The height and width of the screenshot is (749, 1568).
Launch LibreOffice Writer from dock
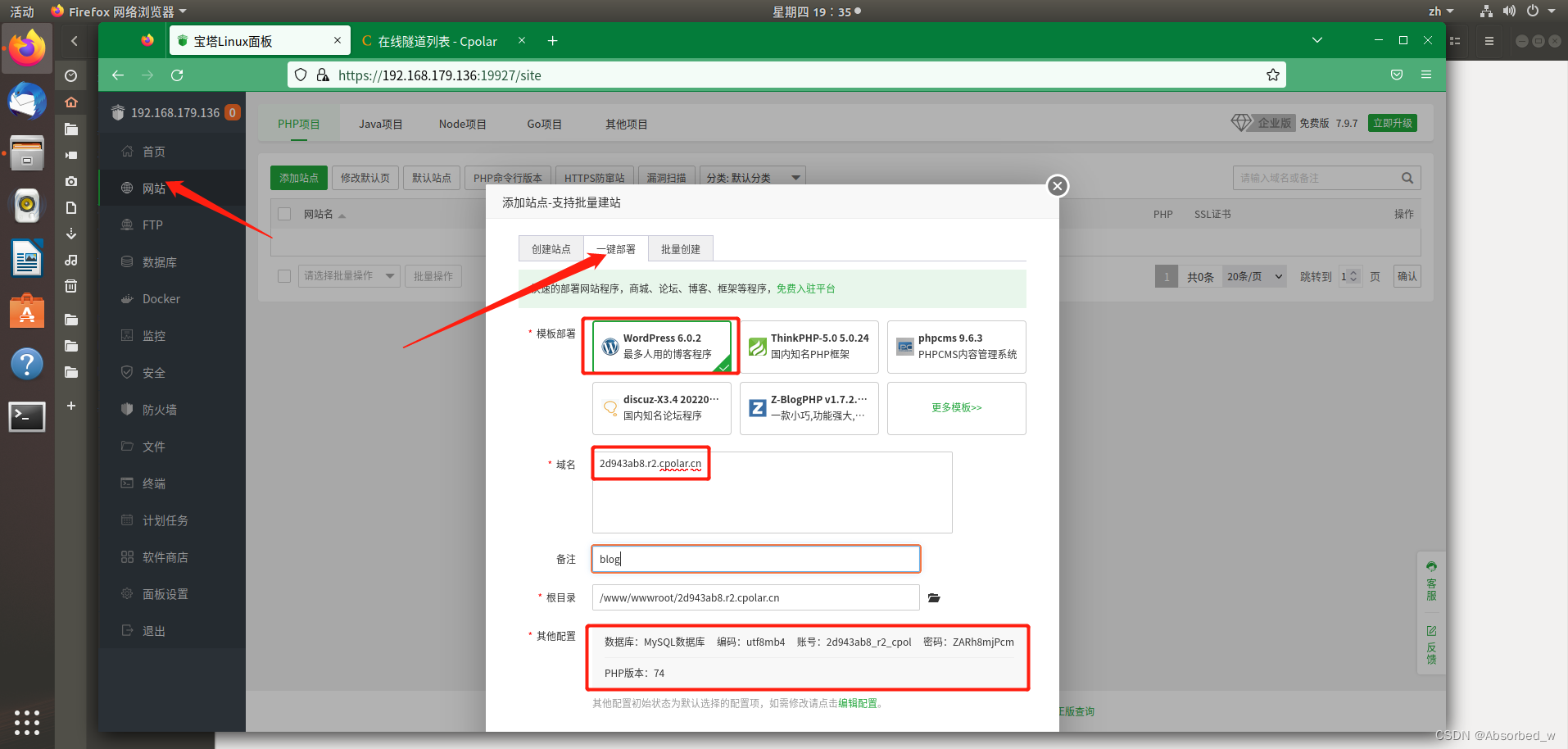27,259
